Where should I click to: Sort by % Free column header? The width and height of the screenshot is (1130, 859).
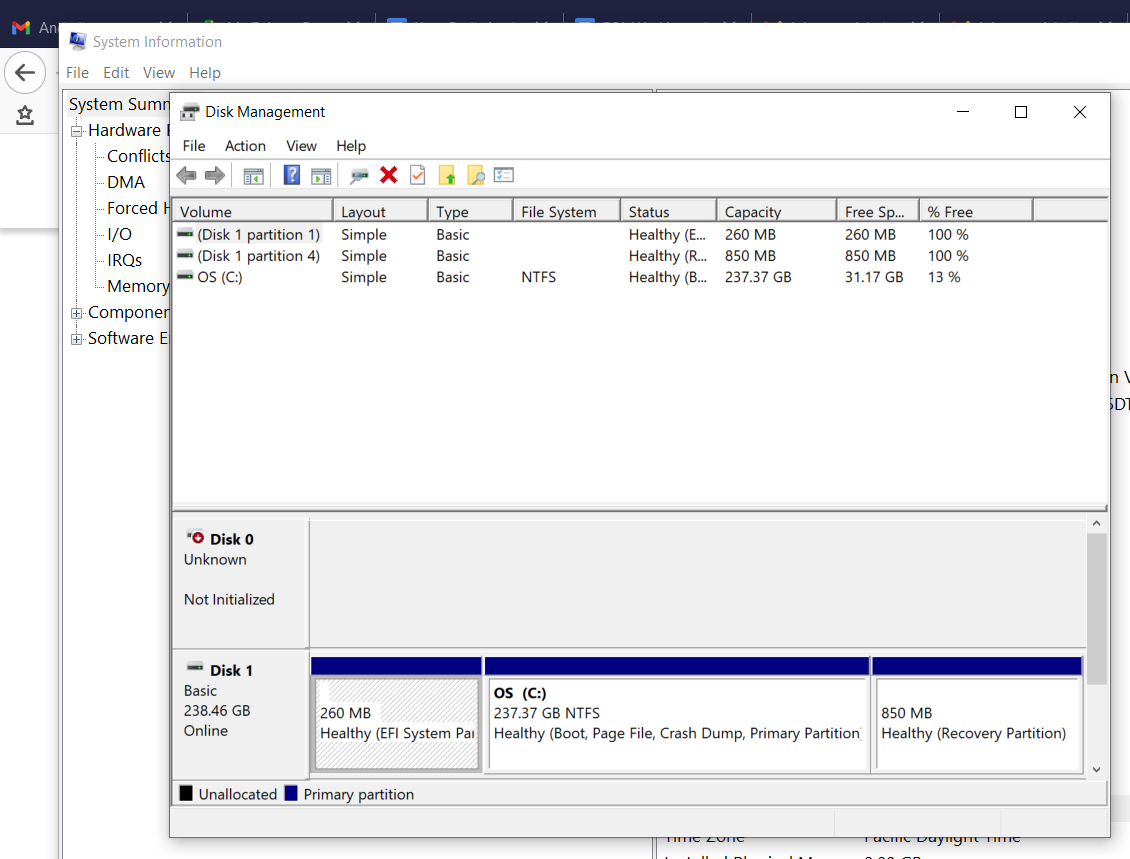(x=976, y=211)
